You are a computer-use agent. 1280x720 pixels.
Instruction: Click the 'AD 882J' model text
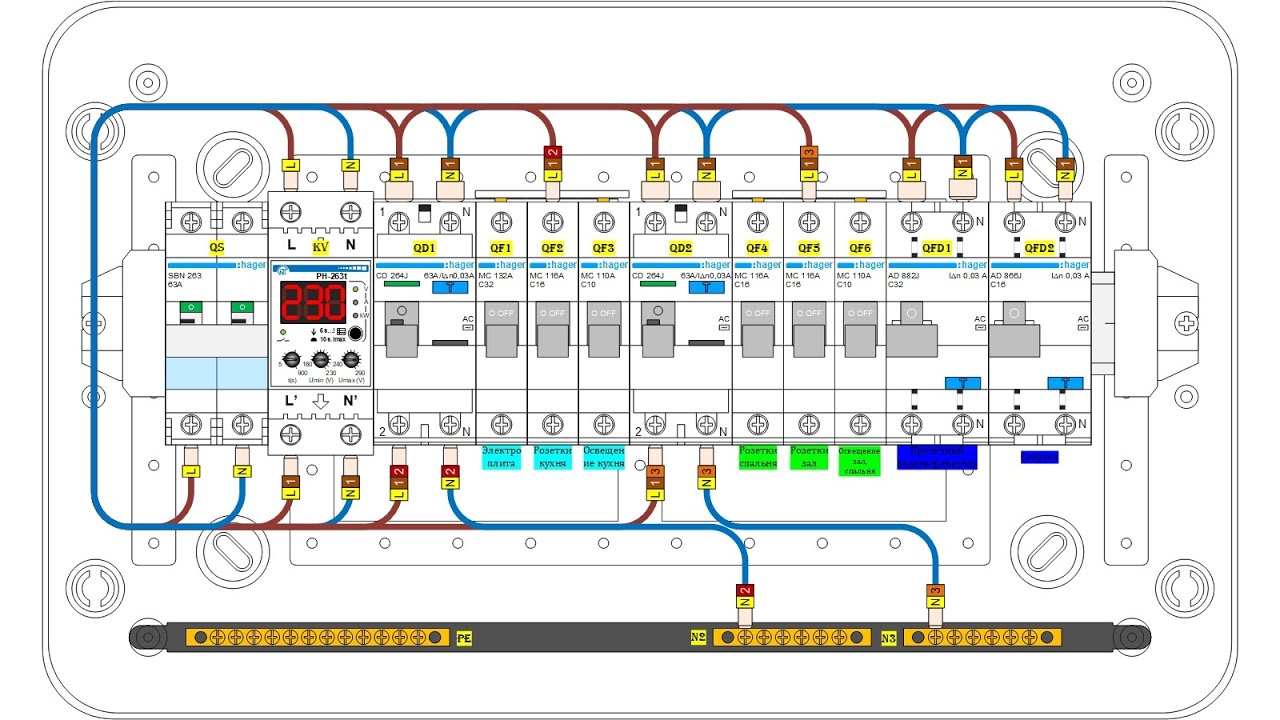(904, 275)
